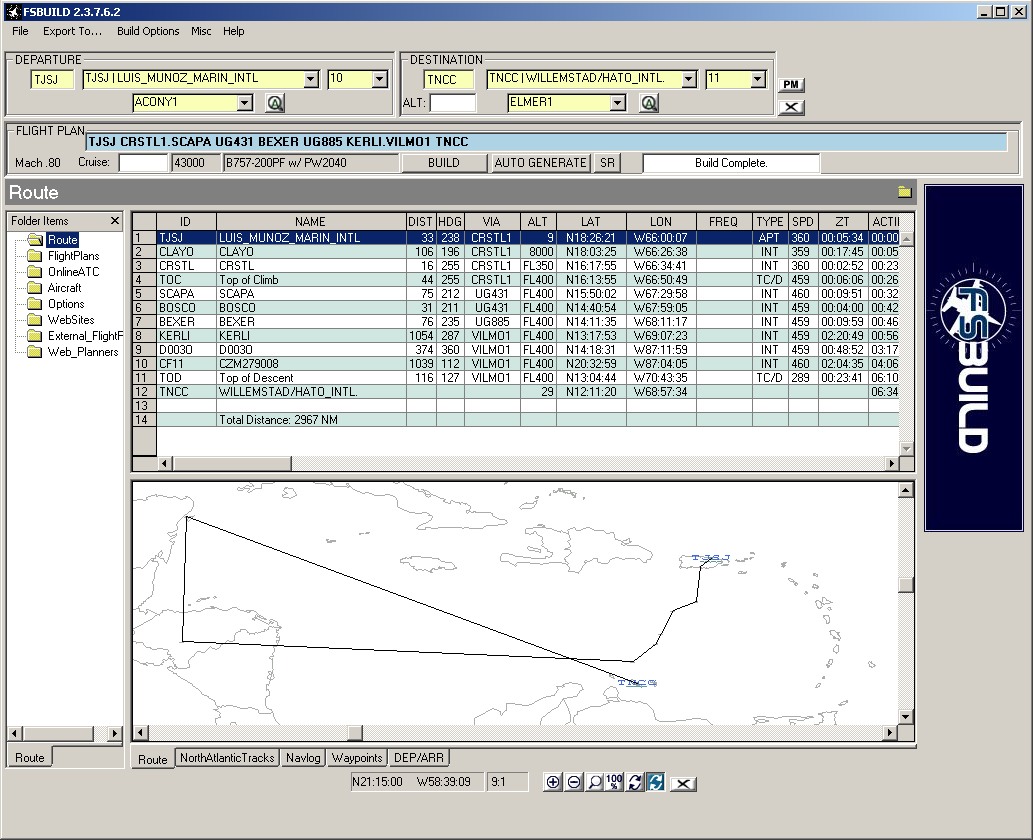Close the Folder Items panel
This screenshot has width=1033, height=840.
[115, 221]
